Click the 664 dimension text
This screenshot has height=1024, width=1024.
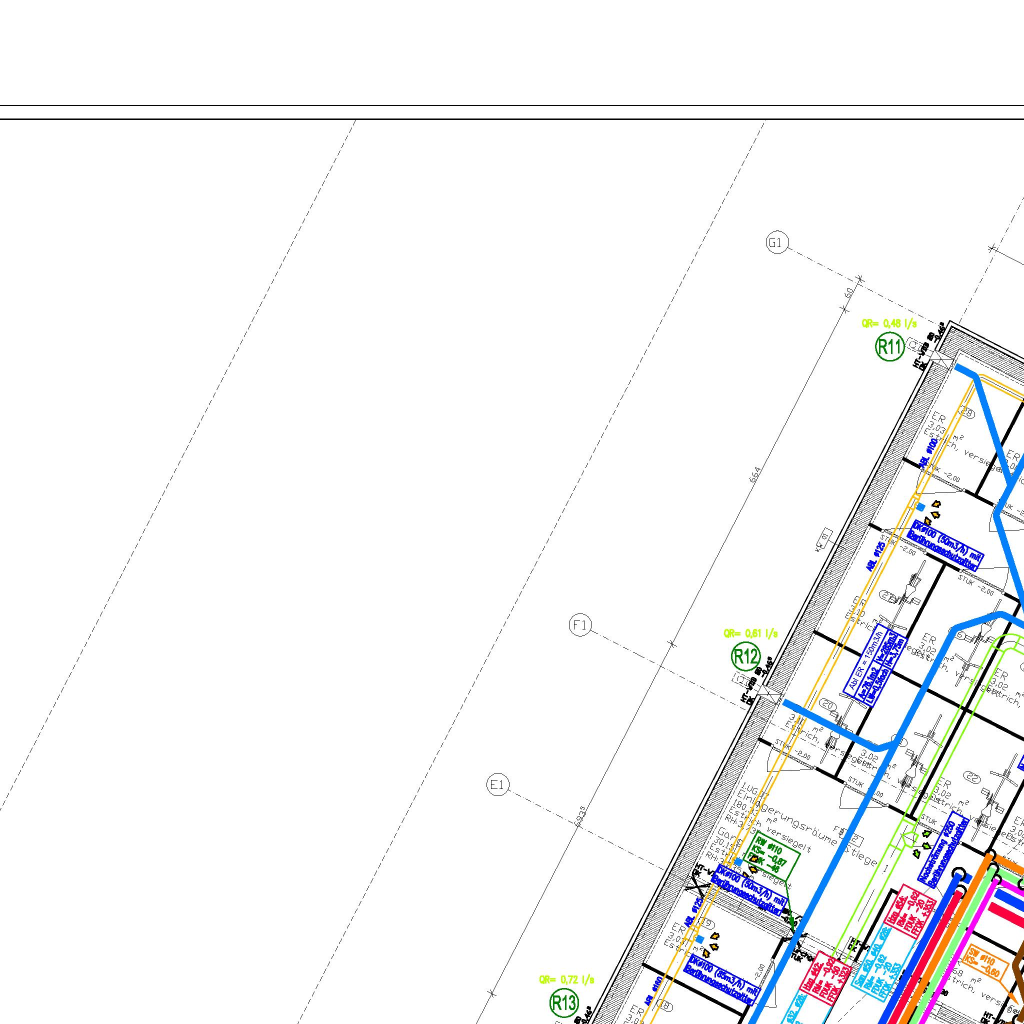[755, 478]
